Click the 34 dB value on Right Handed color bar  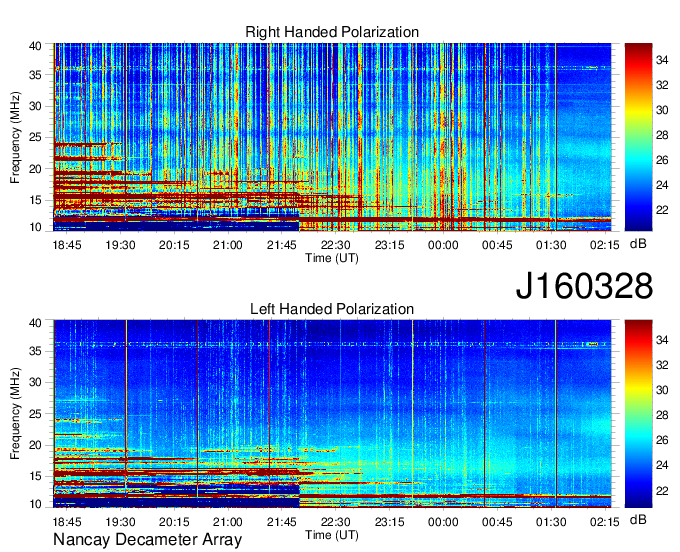point(662,60)
